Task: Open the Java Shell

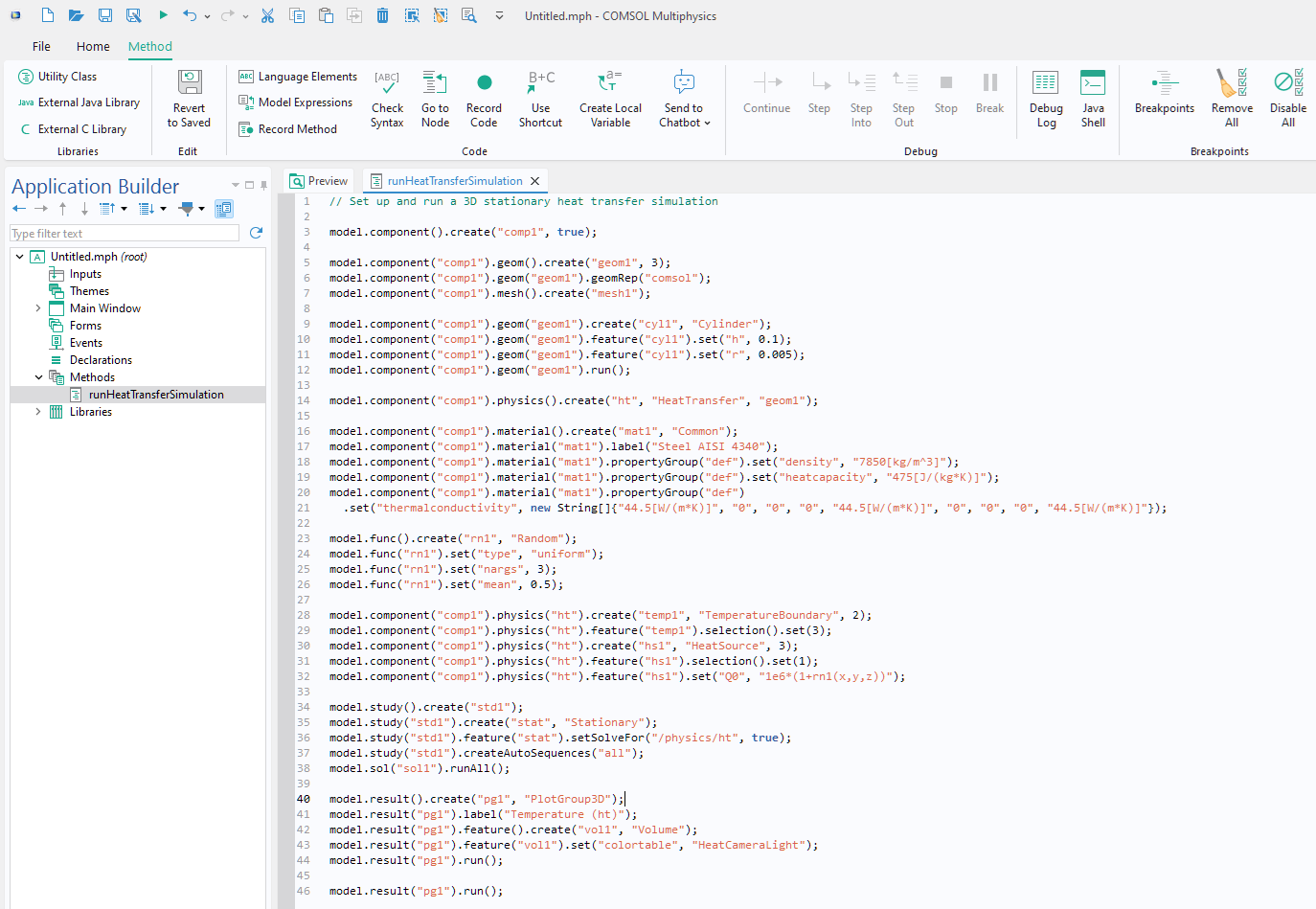Action: (1093, 99)
